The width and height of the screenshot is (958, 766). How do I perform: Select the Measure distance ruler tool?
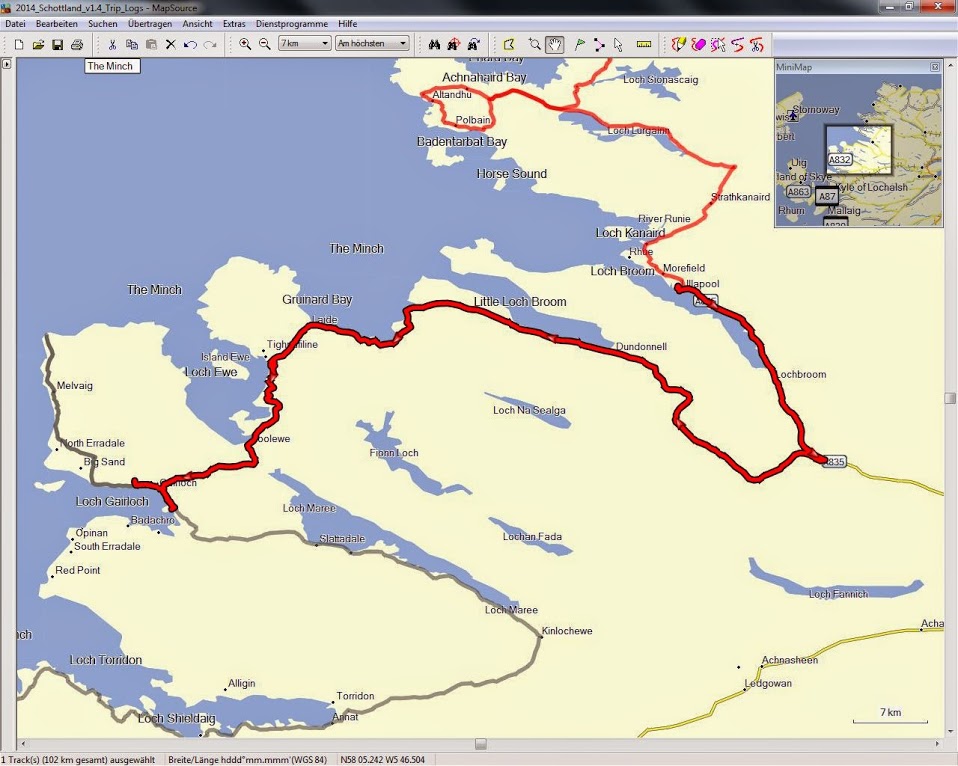pos(643,44)
